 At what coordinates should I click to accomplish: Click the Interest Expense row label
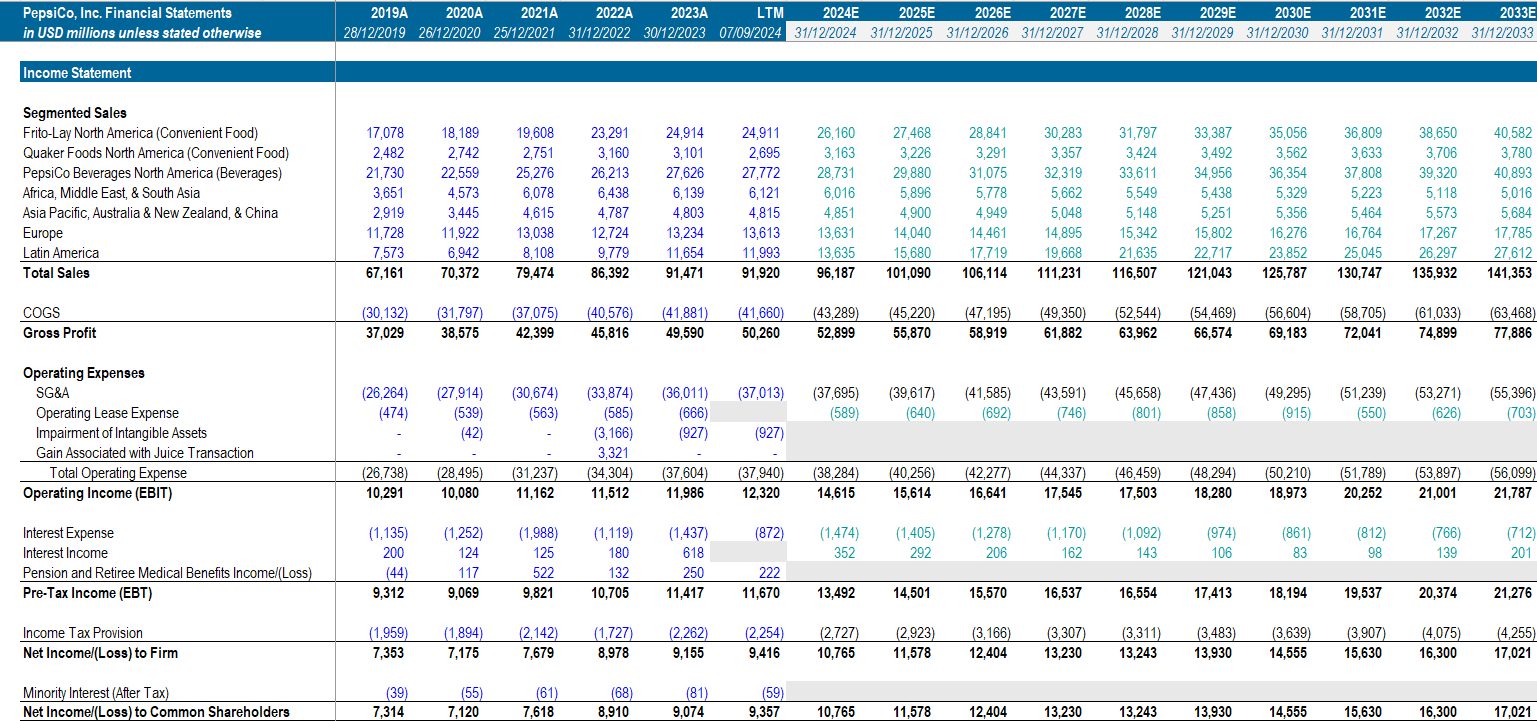point(68,533)
